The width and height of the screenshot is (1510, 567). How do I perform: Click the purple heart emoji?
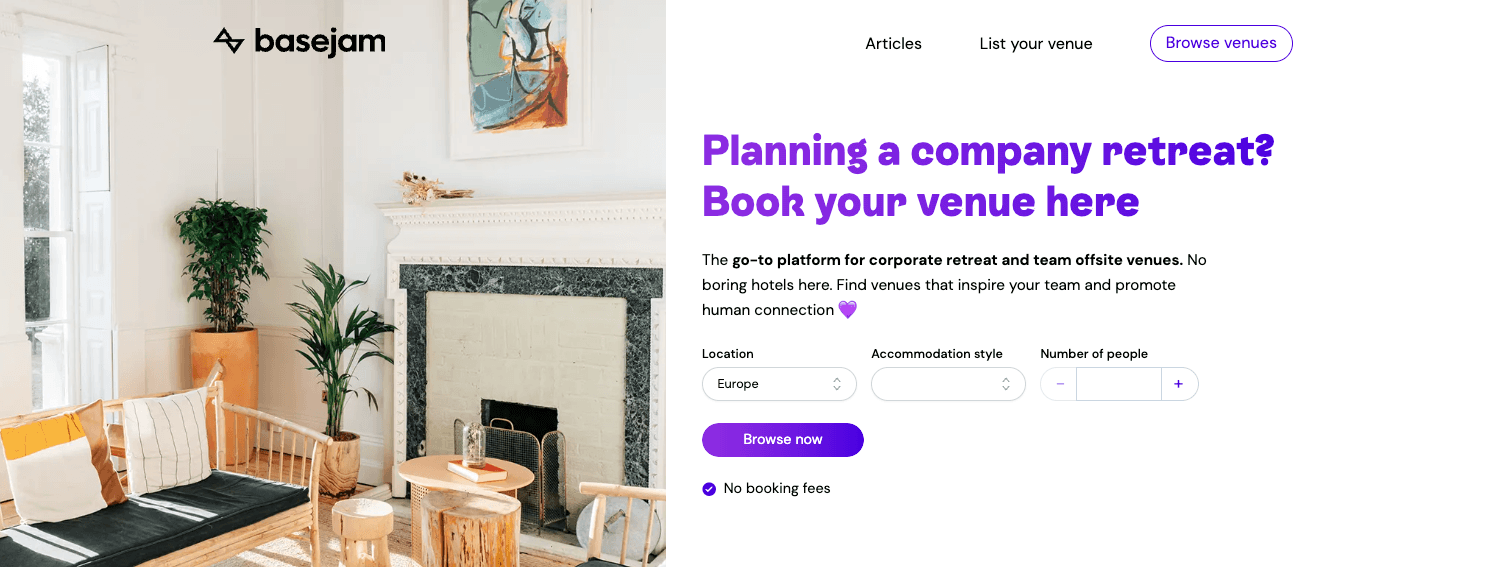pyautogui.click(x=847, y=310)
